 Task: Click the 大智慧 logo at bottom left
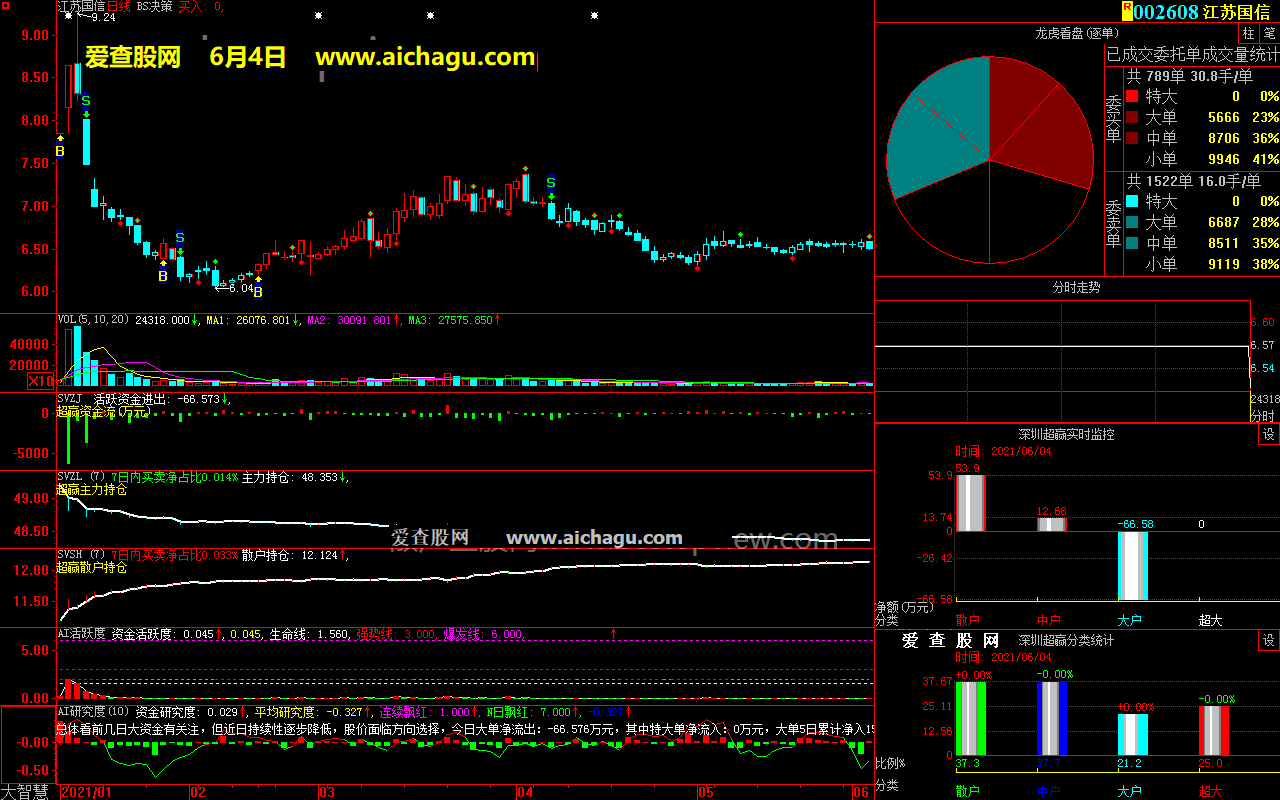point(25,792)
